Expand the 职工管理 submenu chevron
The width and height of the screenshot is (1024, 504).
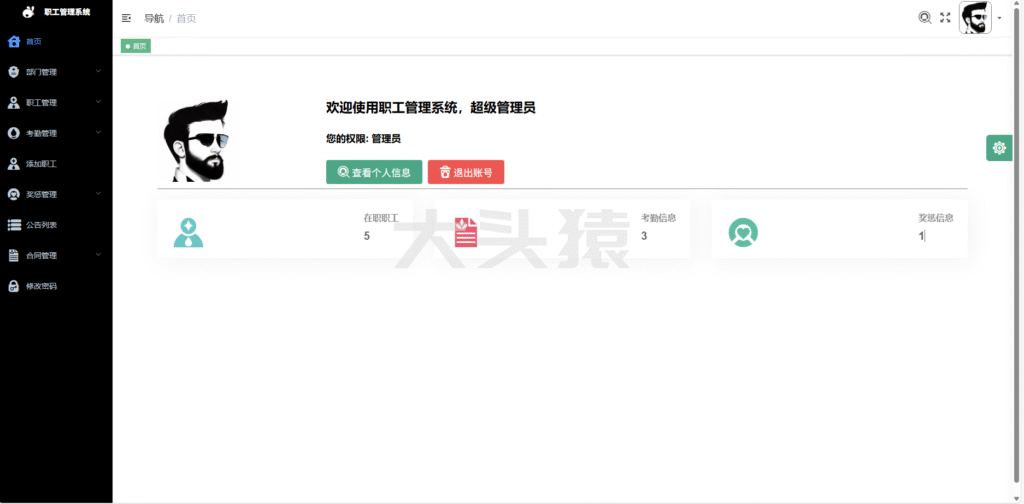[x=99, y=102]
